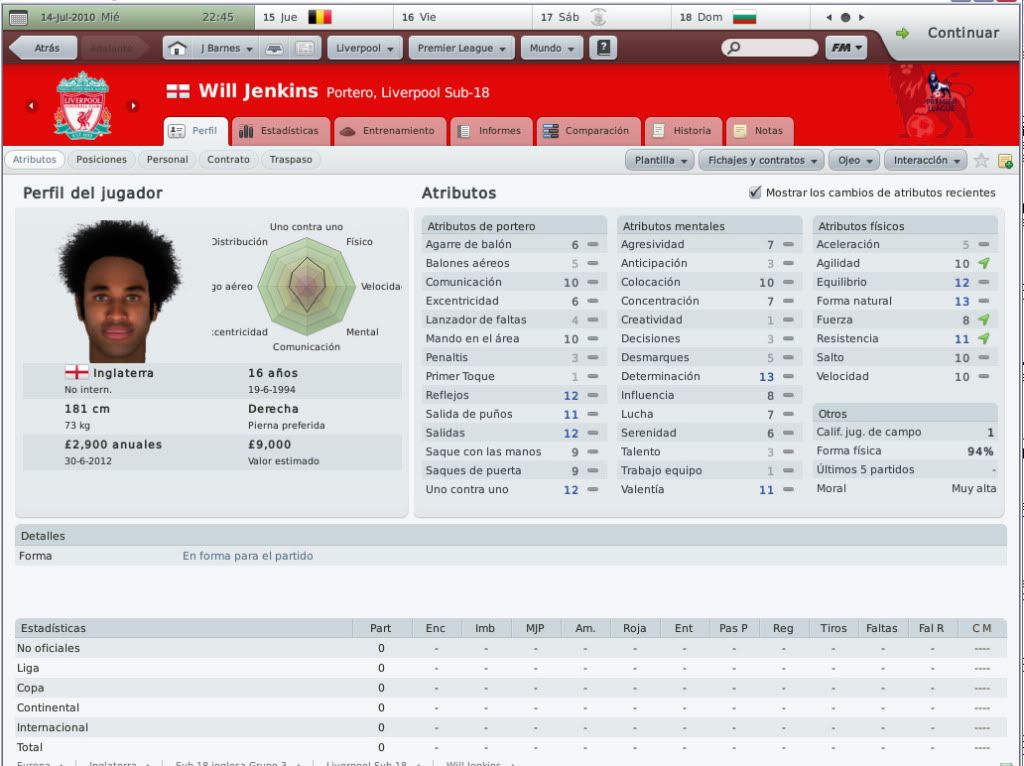Click the Liverpool club crest
Screen dimensions: 1024x766
point(82,105)
